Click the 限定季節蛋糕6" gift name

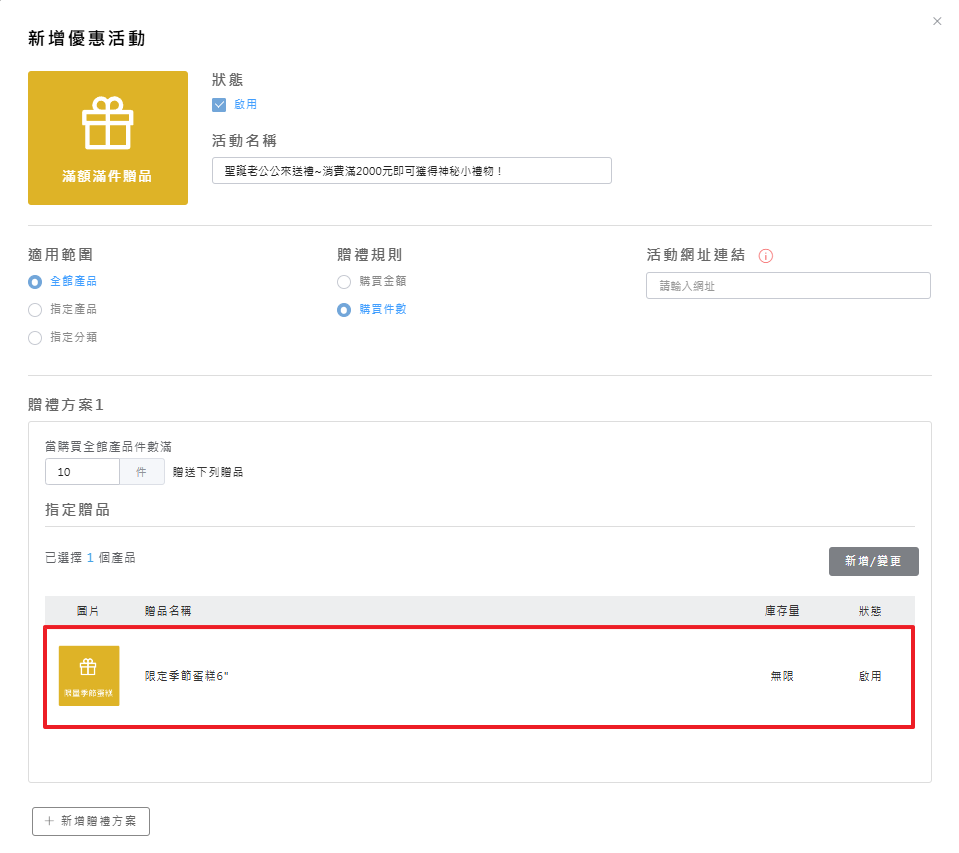coord(187,676)
